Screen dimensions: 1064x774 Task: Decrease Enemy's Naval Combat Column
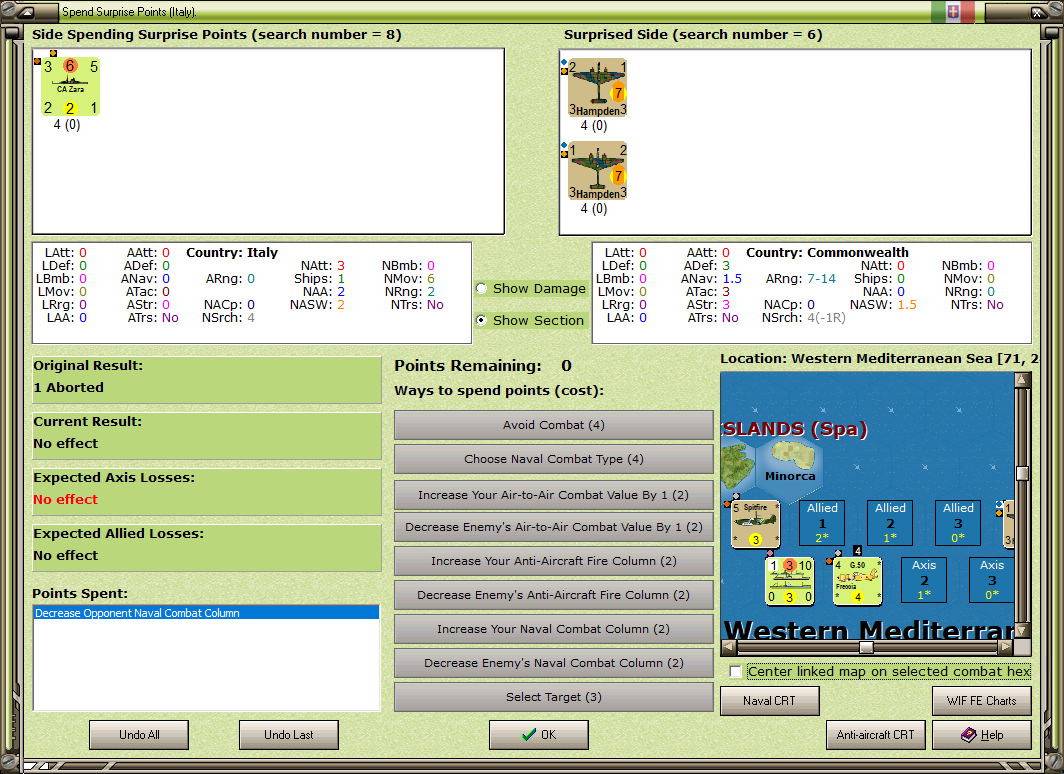pyautogui.click(x=554, y=663)
